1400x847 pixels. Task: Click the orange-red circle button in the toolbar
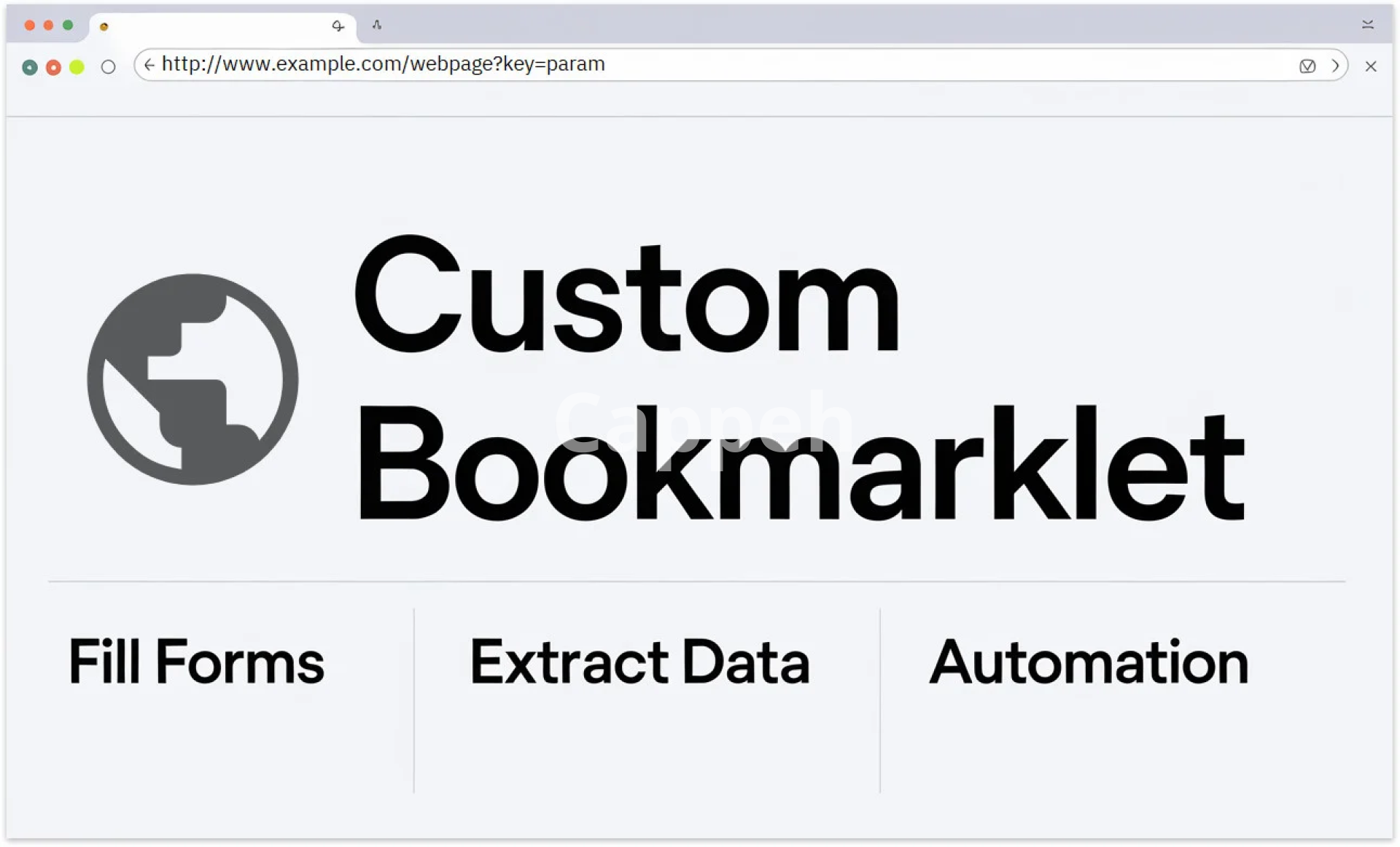[53, 67]
